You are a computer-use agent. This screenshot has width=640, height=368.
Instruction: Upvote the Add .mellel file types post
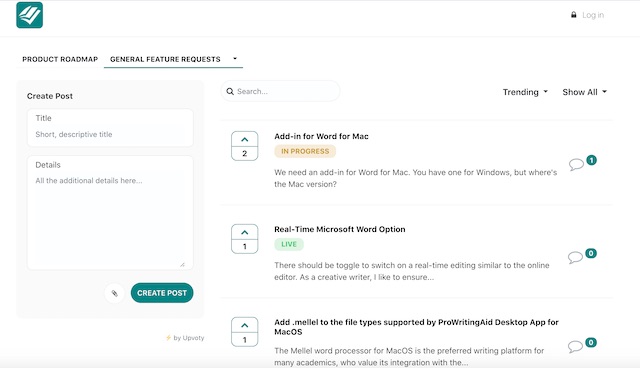click(244, 326)
